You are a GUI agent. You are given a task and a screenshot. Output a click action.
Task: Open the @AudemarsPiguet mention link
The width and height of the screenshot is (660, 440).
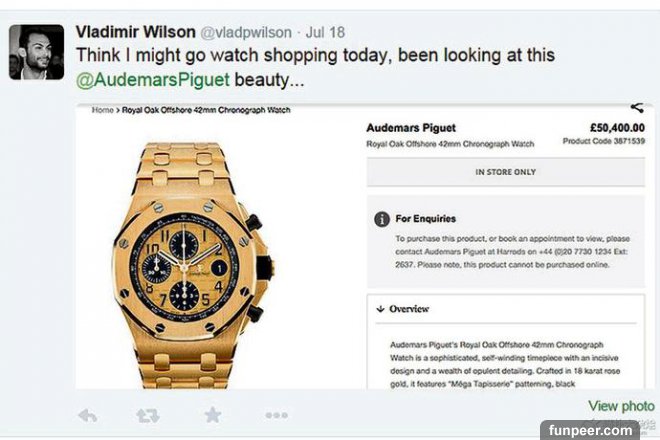click(153, 80)
